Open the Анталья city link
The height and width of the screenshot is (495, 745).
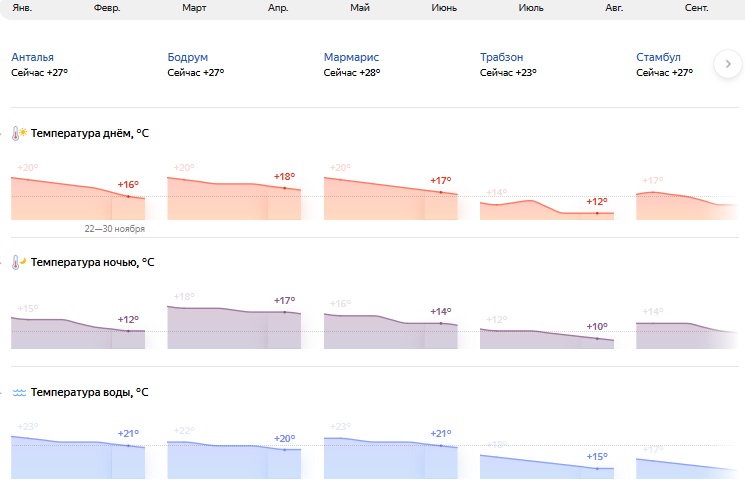(33, 57)
